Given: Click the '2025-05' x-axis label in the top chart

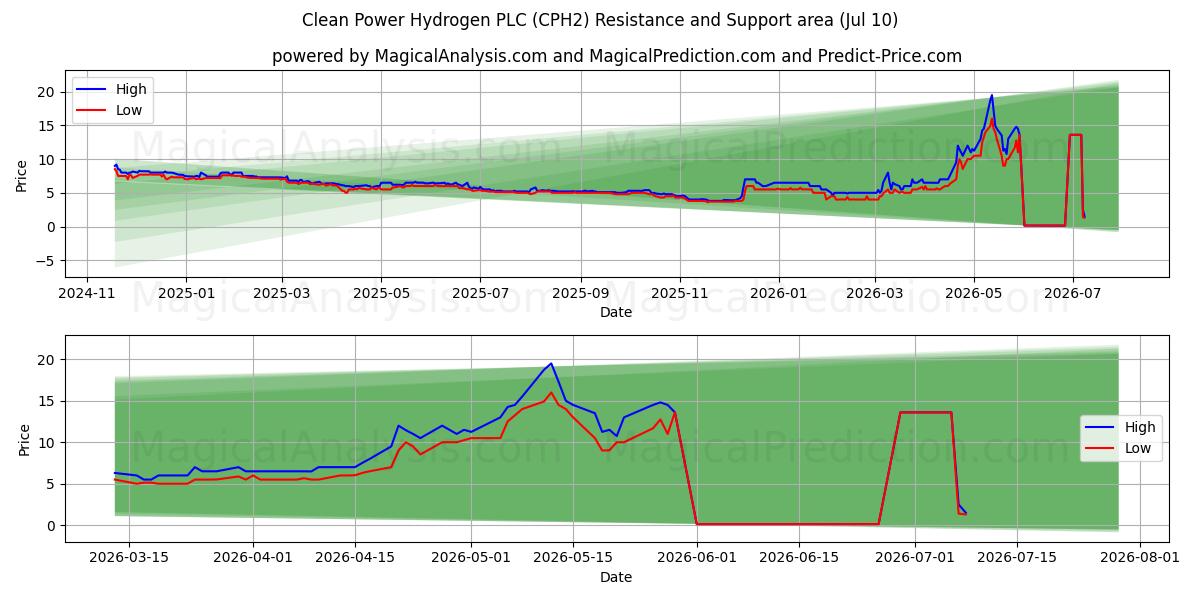Looking at the screenshot, I should [x=381, y=294].
